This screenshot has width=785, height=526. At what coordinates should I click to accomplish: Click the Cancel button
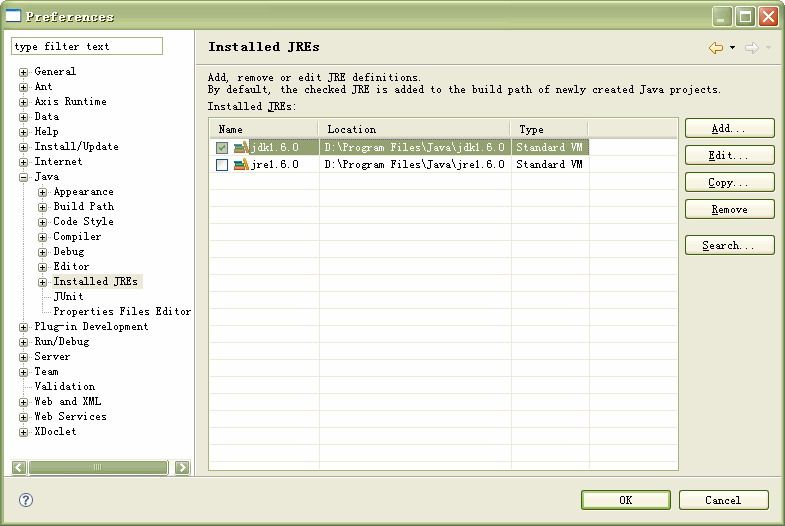pyautogui.click(x=723, y=500)
